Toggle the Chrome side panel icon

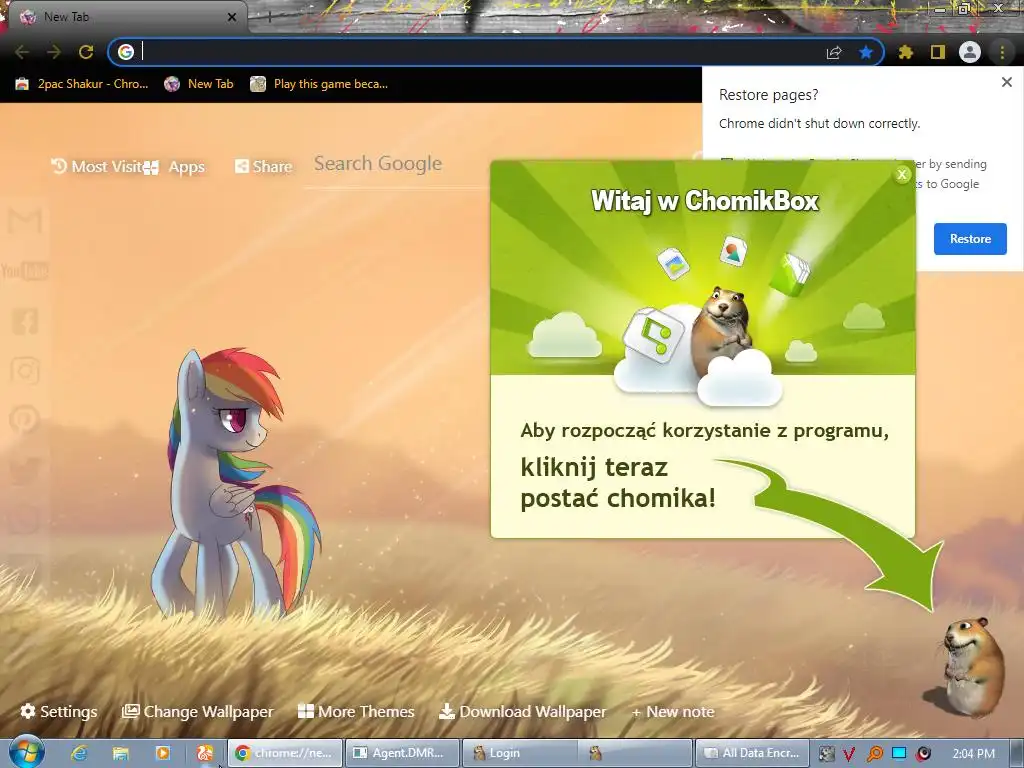(938, 52)
